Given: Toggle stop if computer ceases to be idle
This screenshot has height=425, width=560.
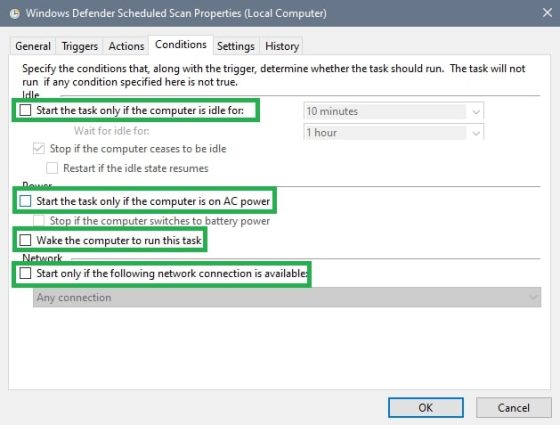Looking at the screenshot, I should point(39,149).
